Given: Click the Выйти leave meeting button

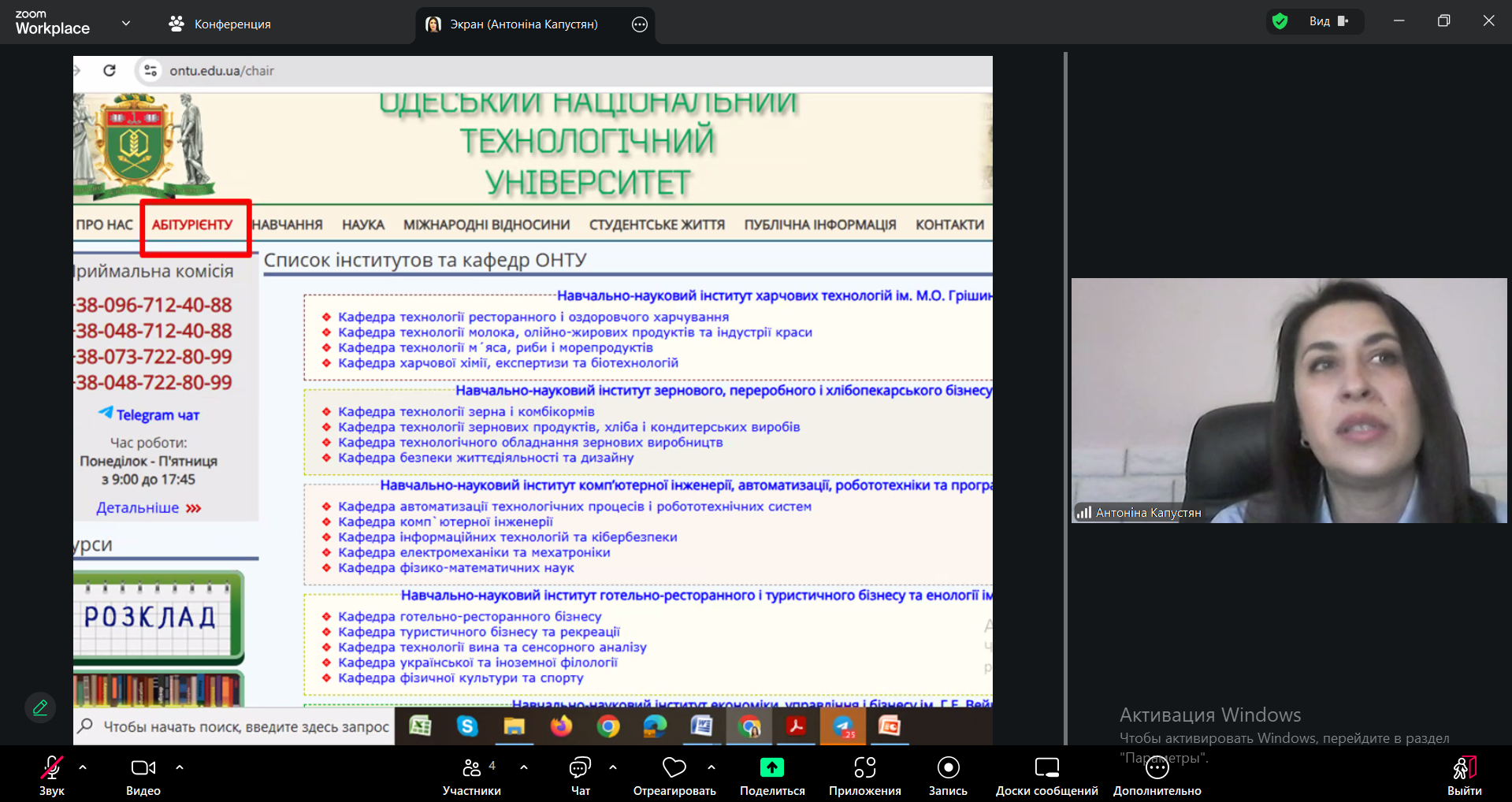Looking at the screenshot, I should coord(1464,775).
